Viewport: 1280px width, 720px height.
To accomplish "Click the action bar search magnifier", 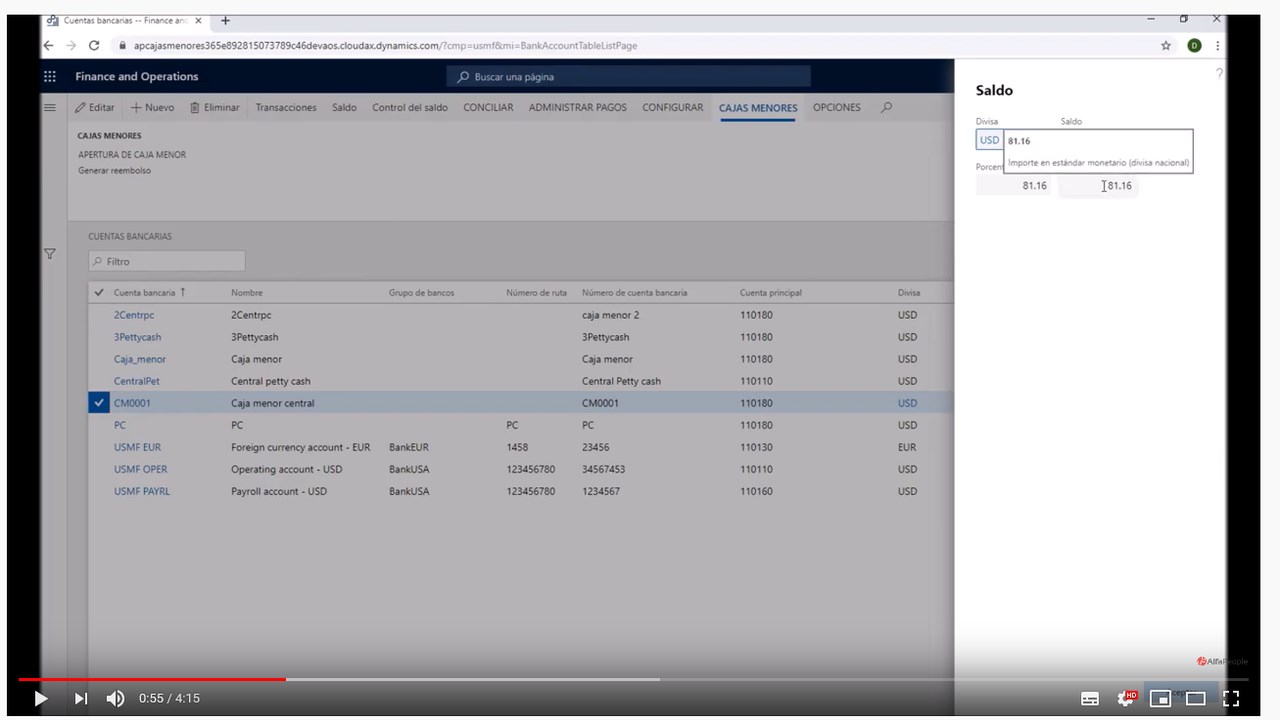I will pyautogui.click(x=886, y=107).
